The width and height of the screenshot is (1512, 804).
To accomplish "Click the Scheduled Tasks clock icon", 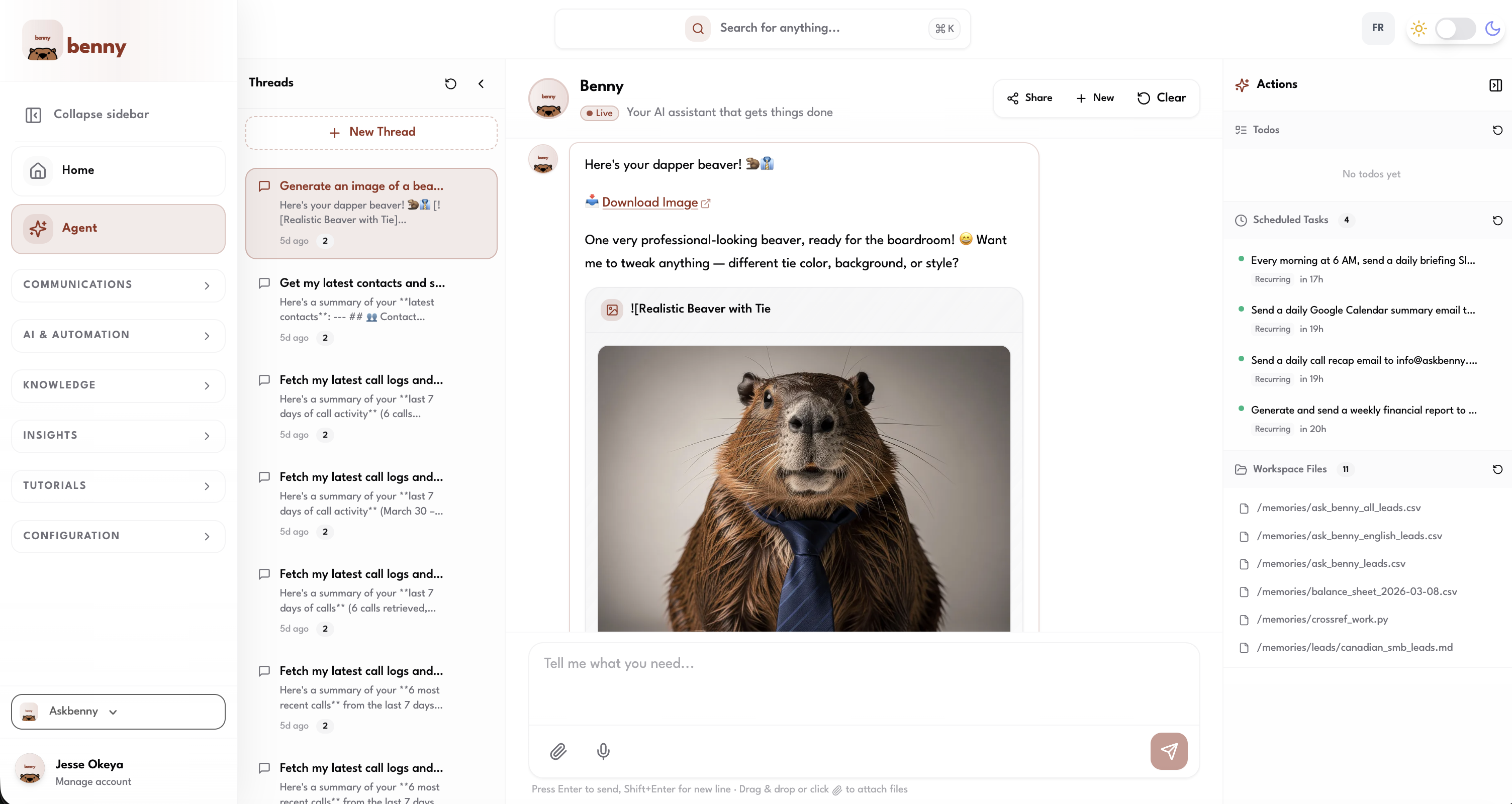I will click(x=1240, y=221).
